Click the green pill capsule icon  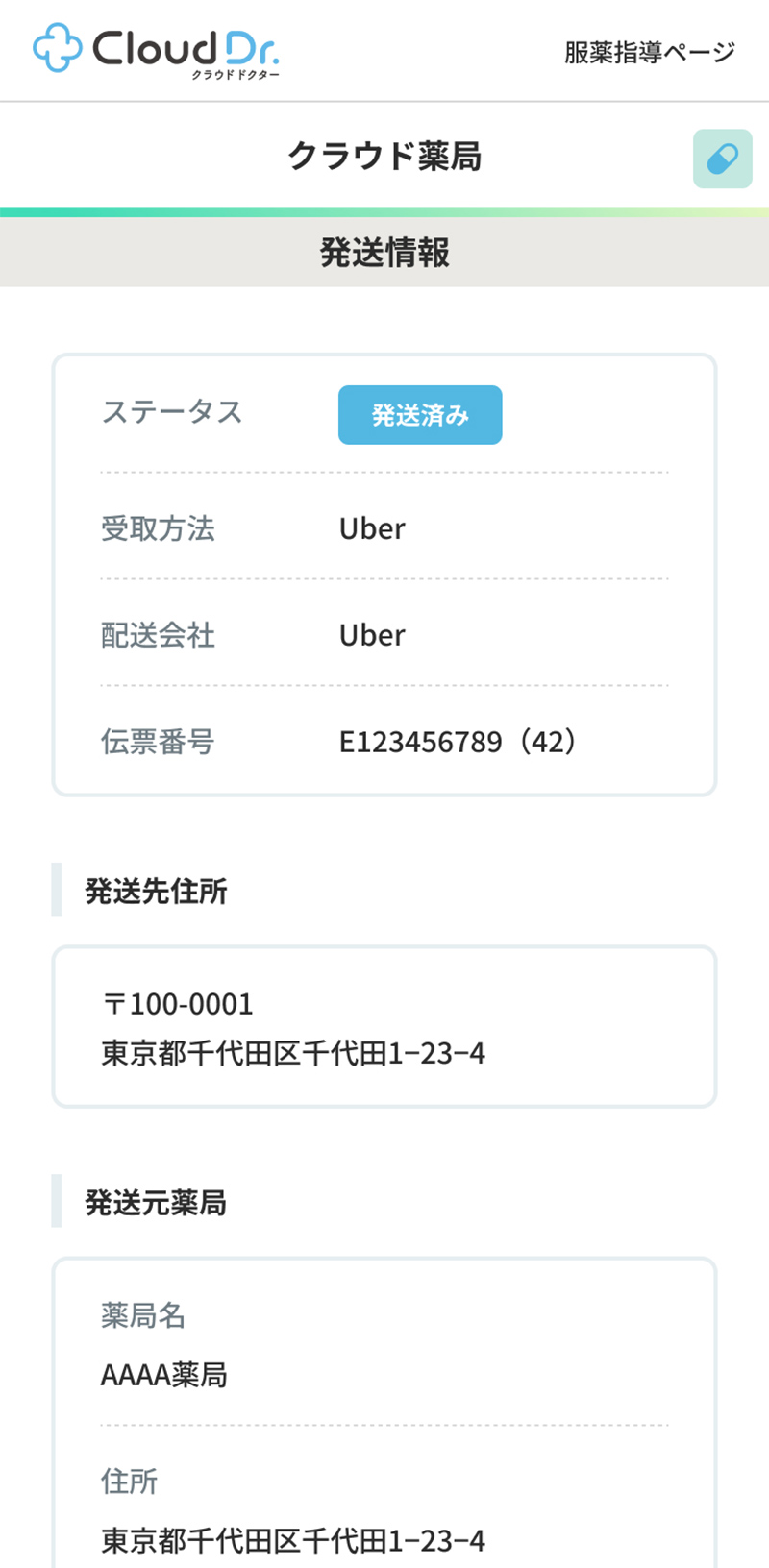(722, 159)
